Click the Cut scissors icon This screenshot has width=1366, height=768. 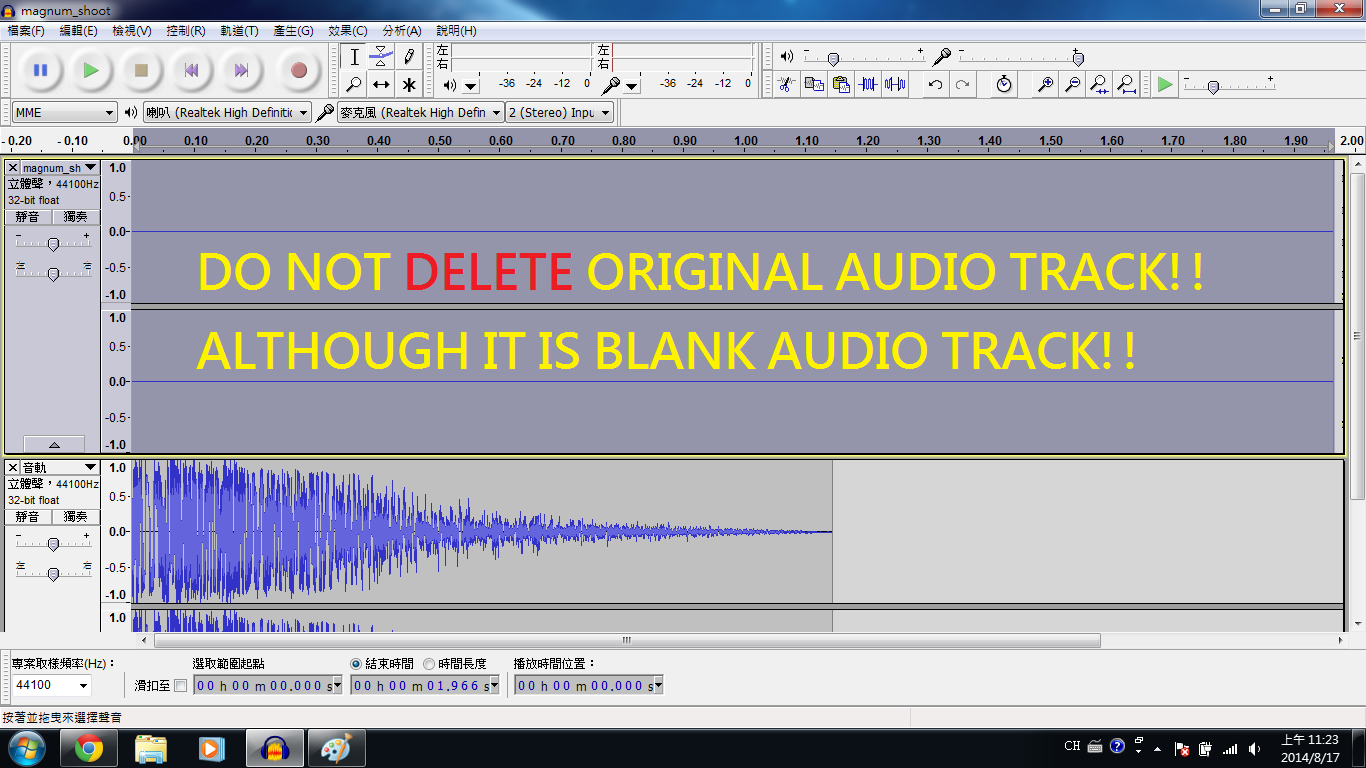[x=787, y=84]
